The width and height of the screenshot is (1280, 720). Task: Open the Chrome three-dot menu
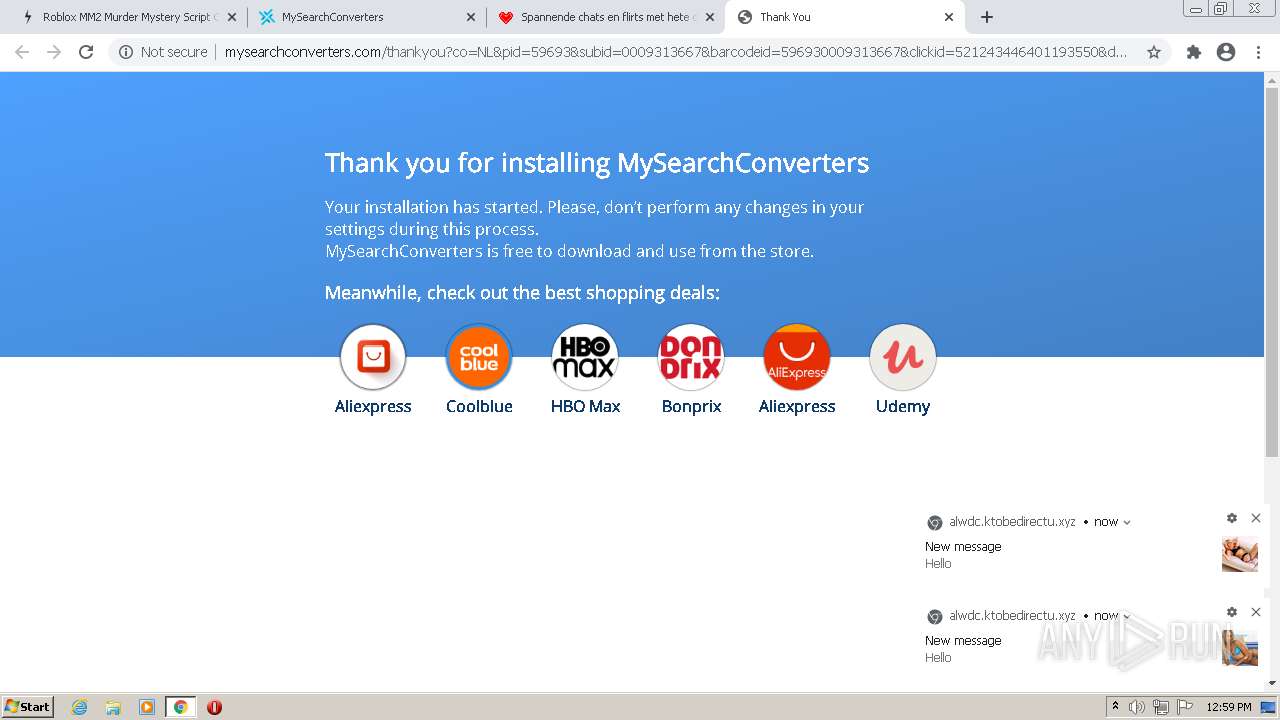(1258, 52)
